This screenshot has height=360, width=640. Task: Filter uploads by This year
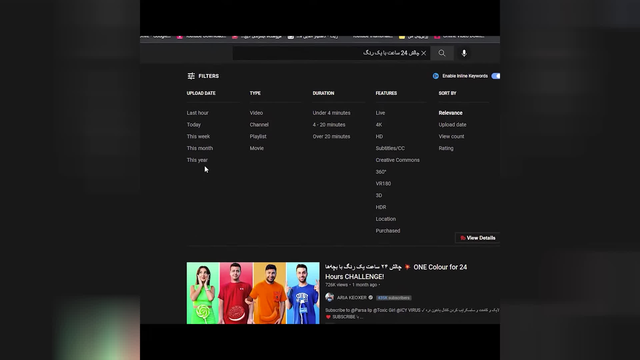click(197, 160)
